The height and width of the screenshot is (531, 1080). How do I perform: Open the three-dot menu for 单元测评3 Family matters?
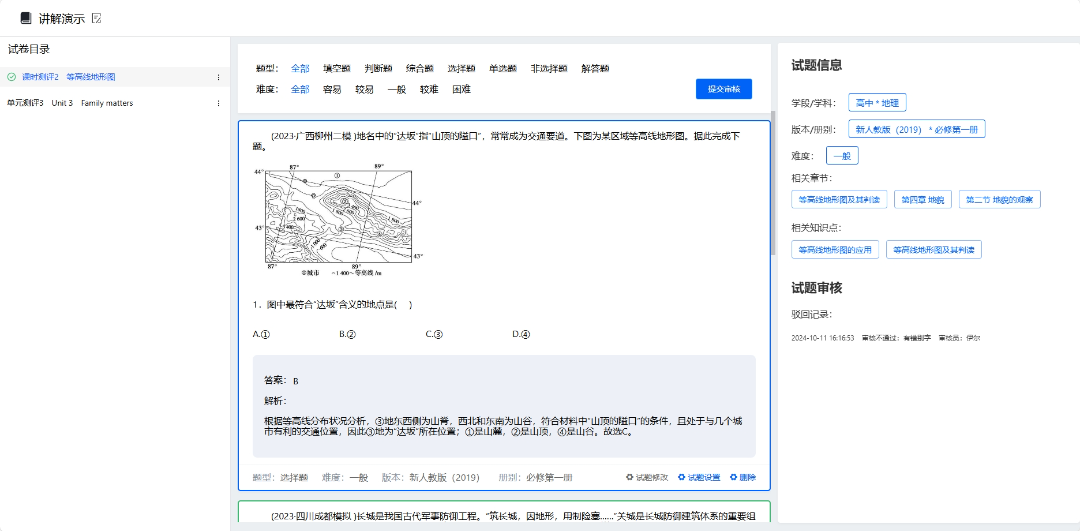click(218, 103)
